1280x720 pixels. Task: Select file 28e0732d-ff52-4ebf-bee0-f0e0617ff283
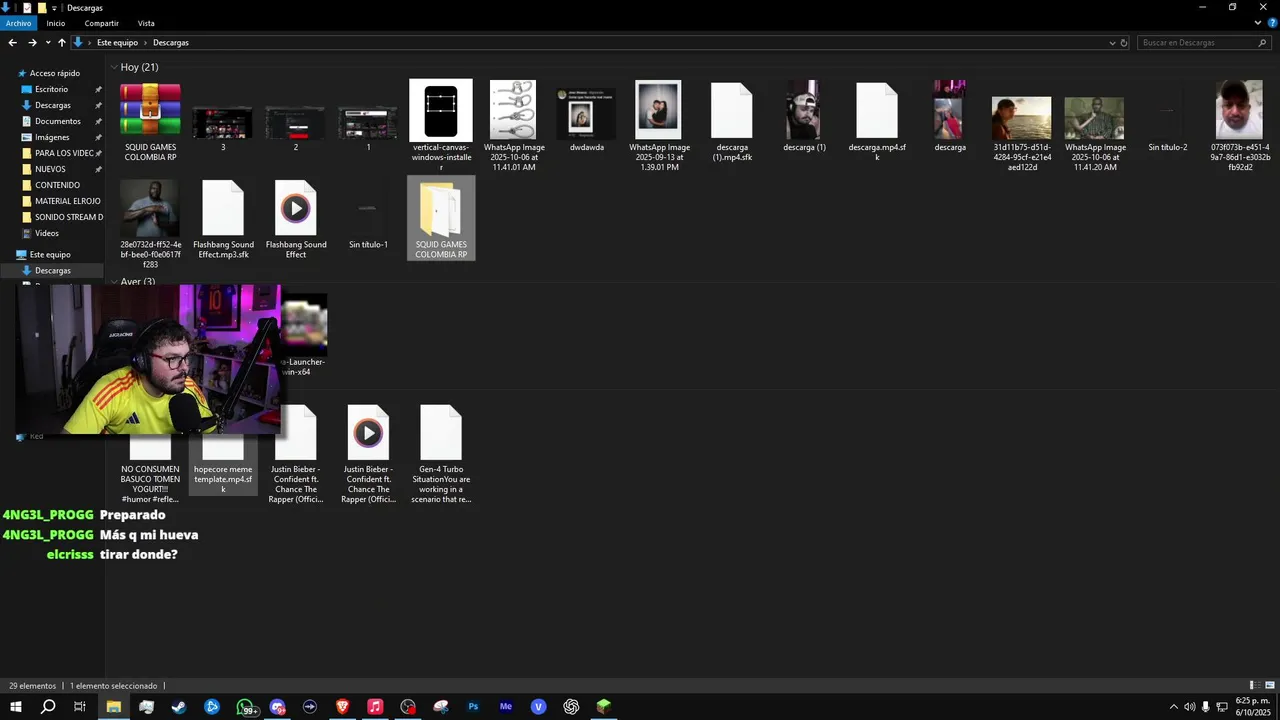[150, 224]
